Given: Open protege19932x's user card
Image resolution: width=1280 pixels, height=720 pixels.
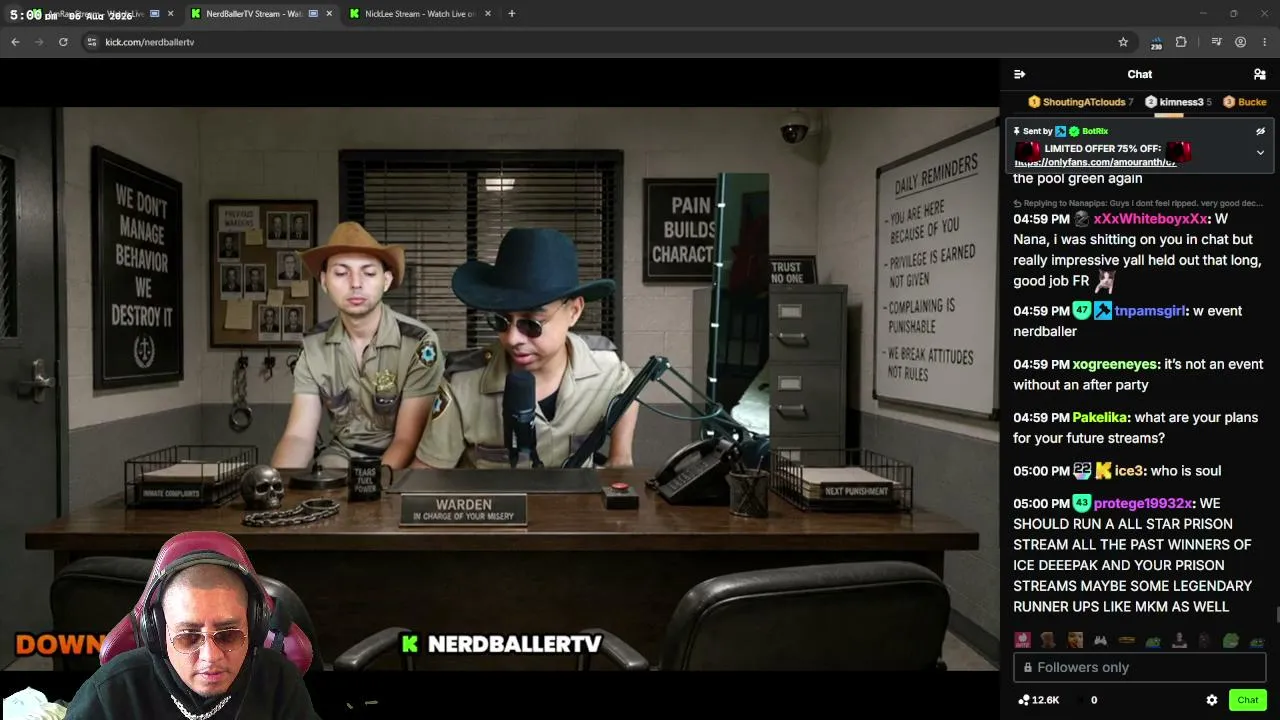Looking at the screenshot, I should [x=1143, y=503].
